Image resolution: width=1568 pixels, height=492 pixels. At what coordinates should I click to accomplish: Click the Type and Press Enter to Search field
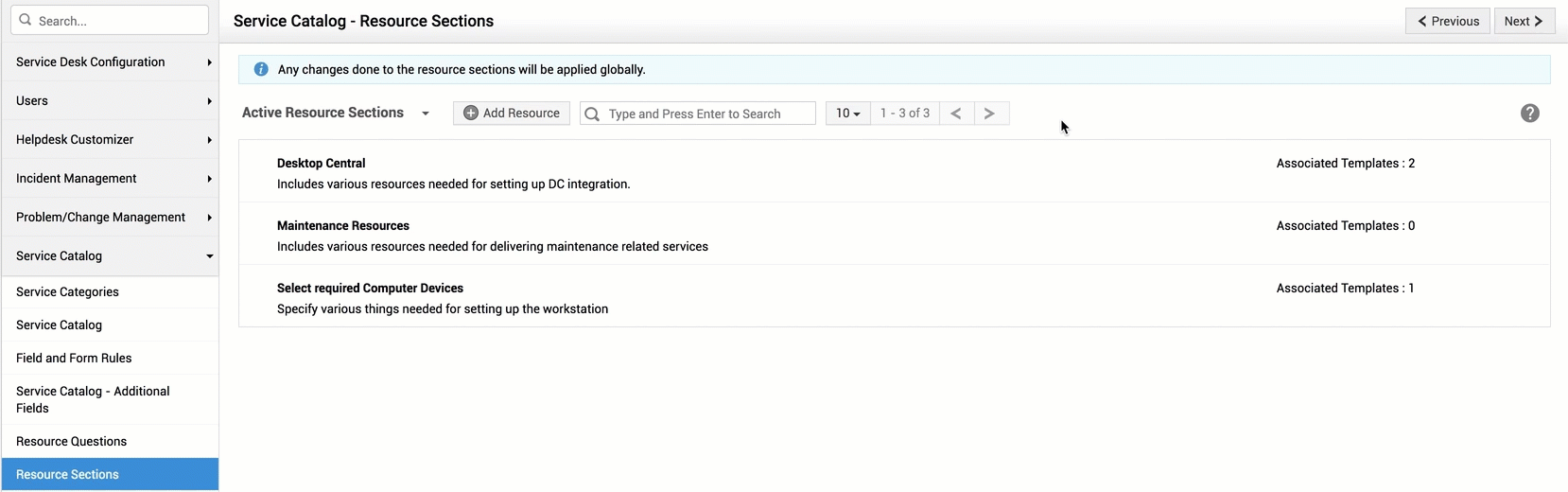pos(698,114)
